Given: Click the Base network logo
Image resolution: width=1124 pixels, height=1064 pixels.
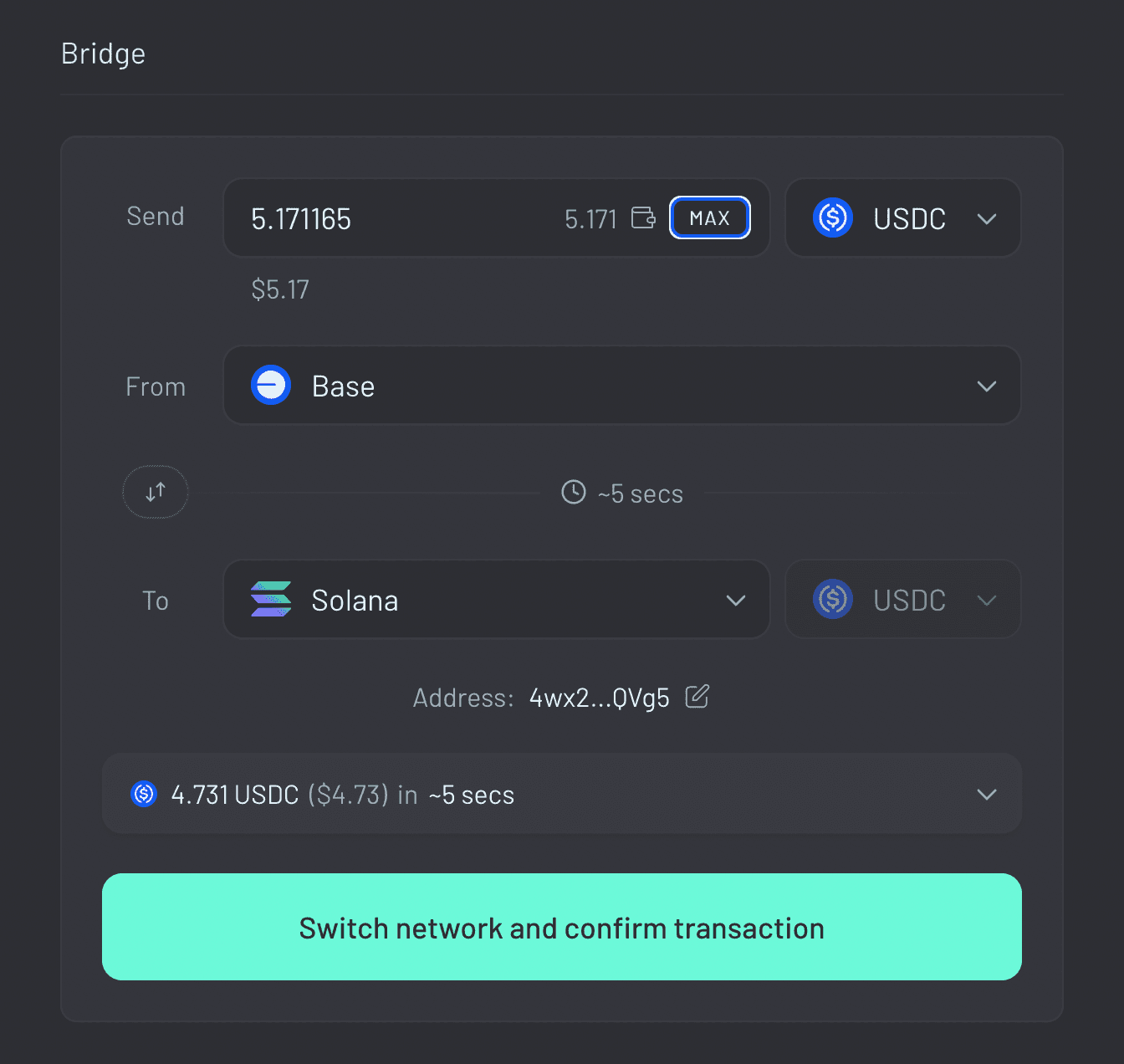Looking at the screenshot, I should click(270, 385).
